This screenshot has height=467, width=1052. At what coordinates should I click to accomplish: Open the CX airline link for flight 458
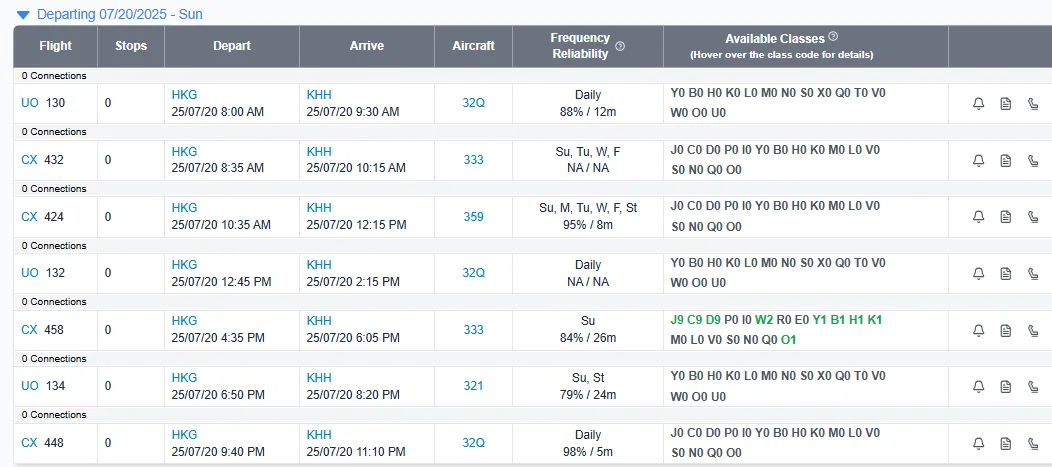(29, 329)
